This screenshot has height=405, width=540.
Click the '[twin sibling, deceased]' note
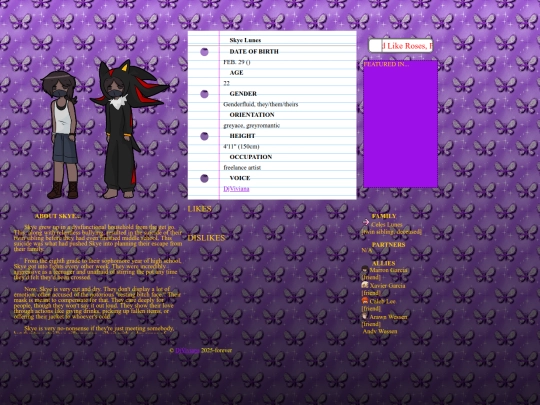point(392,232)
